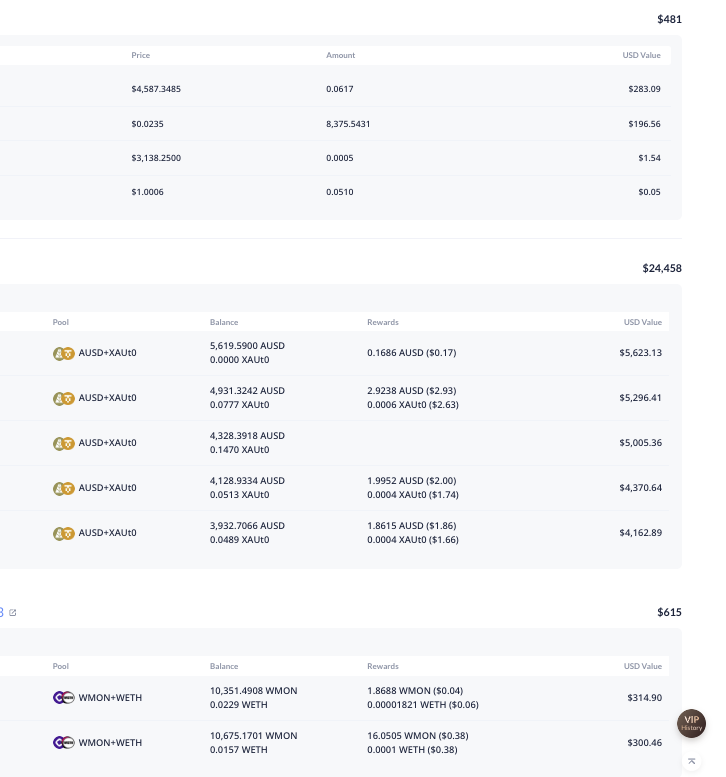Open the VIP History badge
The width and height of the screenshot is (726, 777).
[691, 723]
